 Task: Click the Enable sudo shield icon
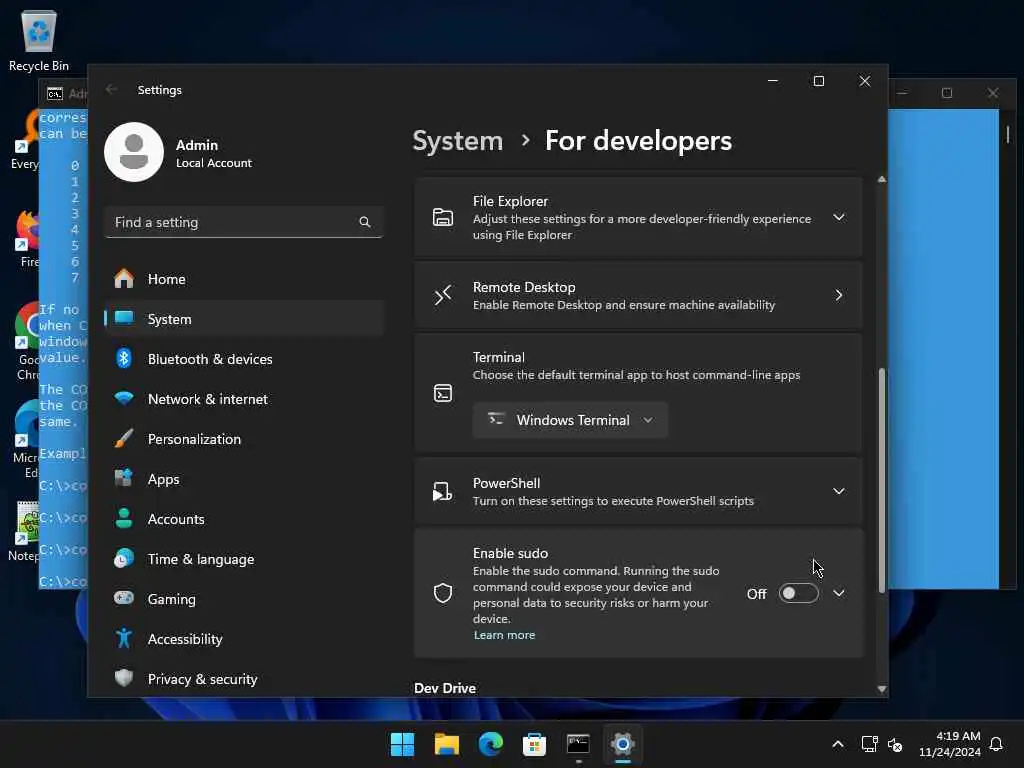(443, 593)
